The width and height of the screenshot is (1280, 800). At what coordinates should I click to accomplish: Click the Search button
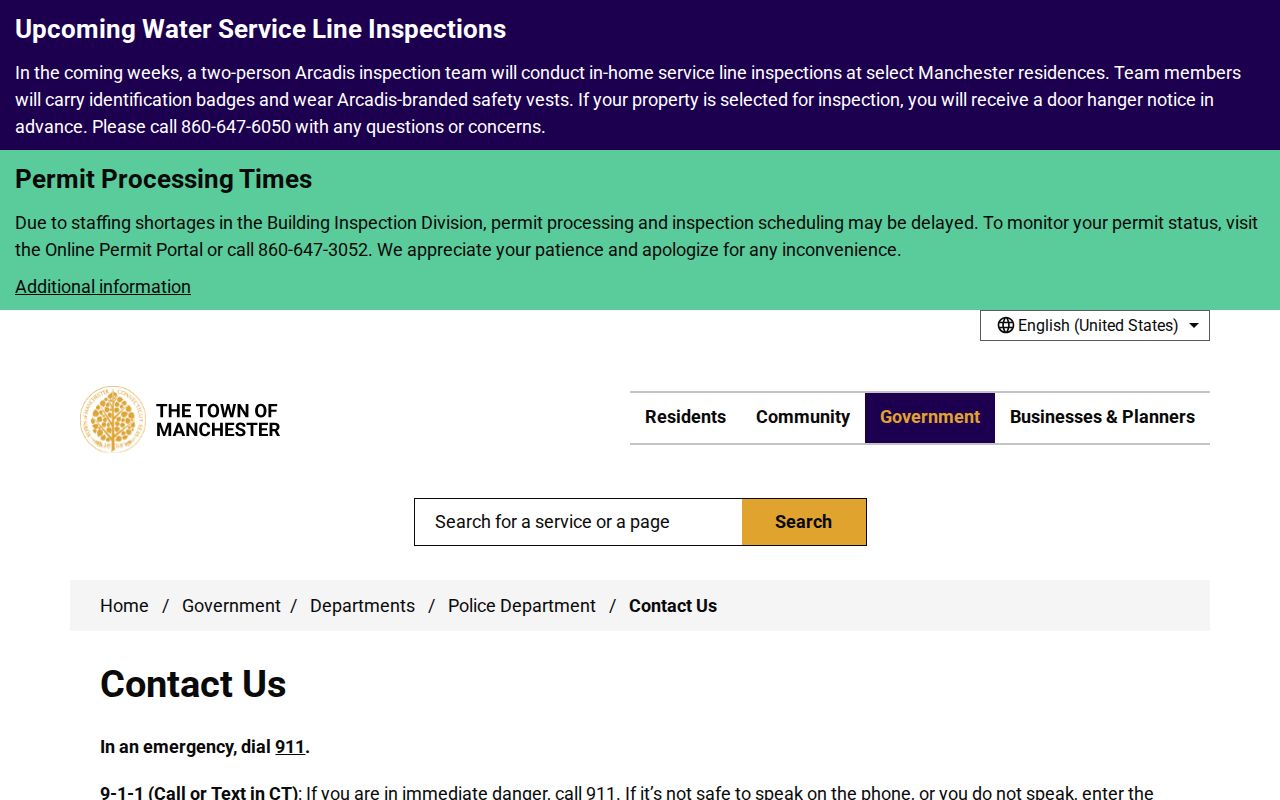pos(804,522)
